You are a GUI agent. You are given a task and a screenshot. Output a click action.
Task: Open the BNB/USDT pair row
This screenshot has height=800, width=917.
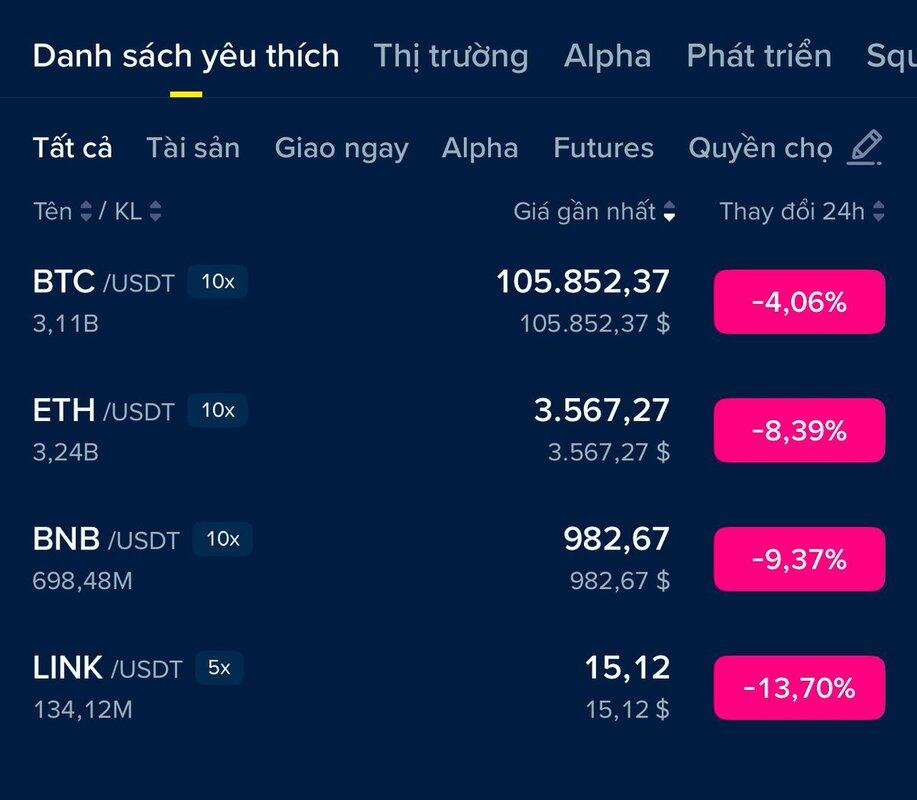coord(350,558)
